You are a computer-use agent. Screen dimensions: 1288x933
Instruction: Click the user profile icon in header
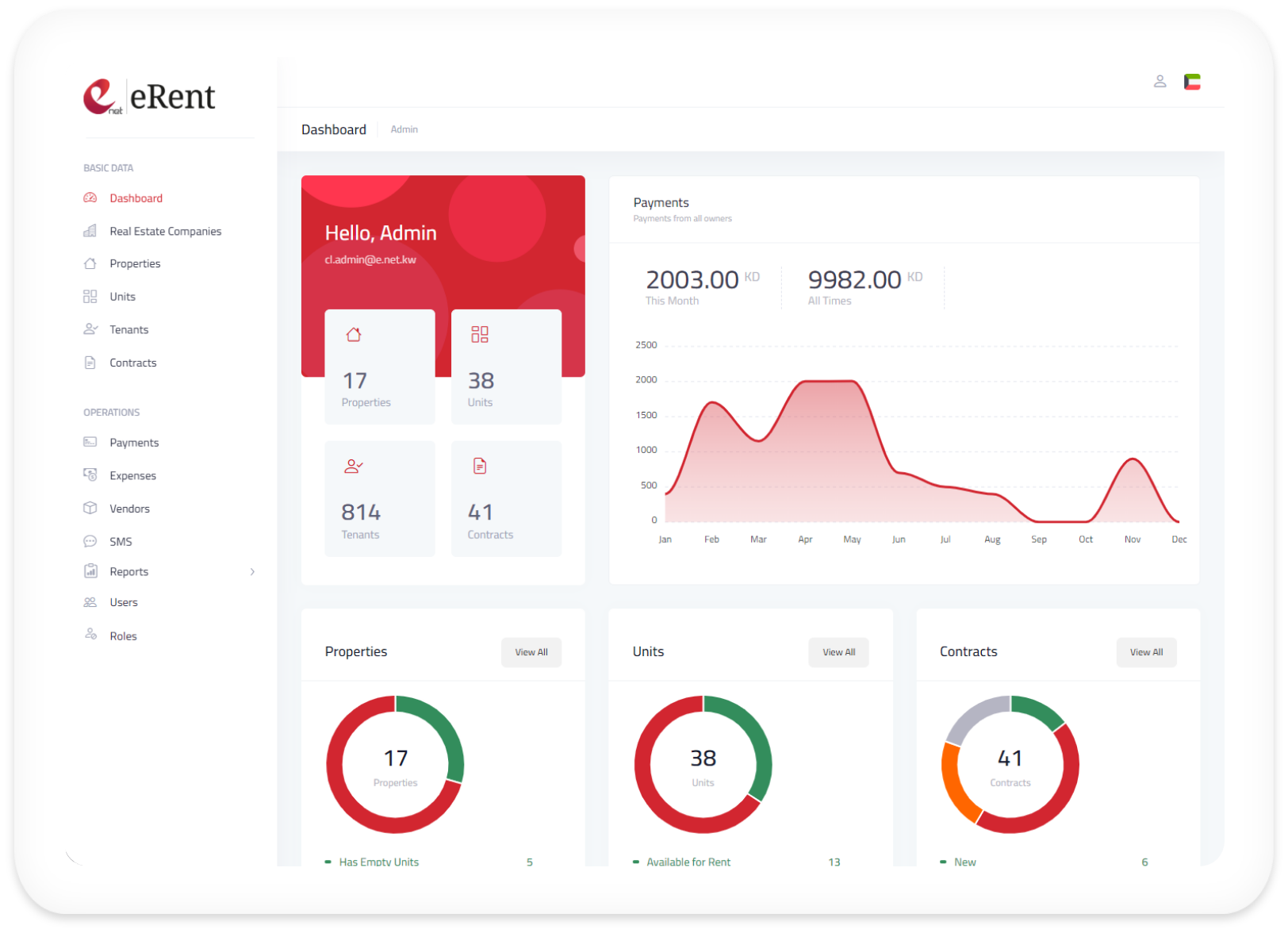tap(1160, 81)
